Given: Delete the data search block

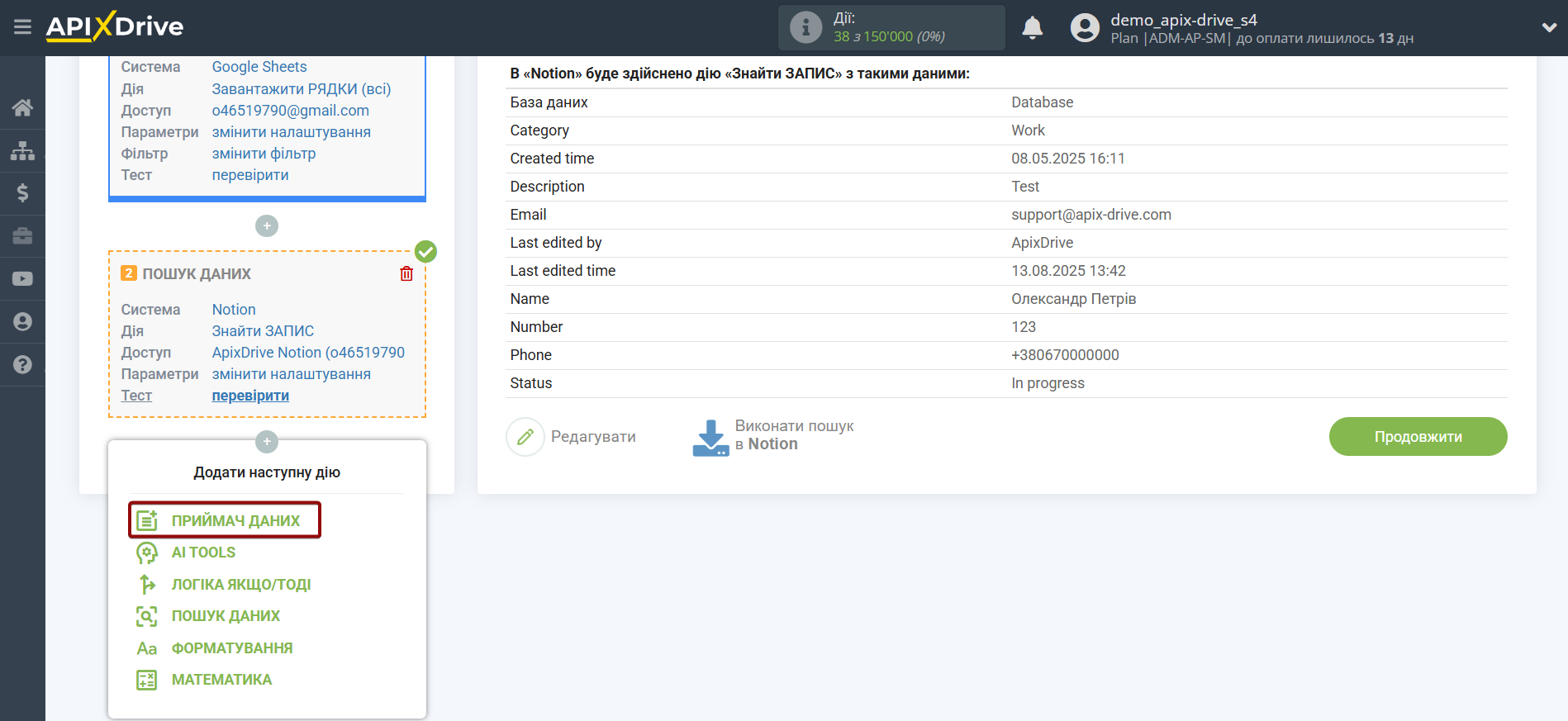Looking at the screenshot, I should coord(406,273).
